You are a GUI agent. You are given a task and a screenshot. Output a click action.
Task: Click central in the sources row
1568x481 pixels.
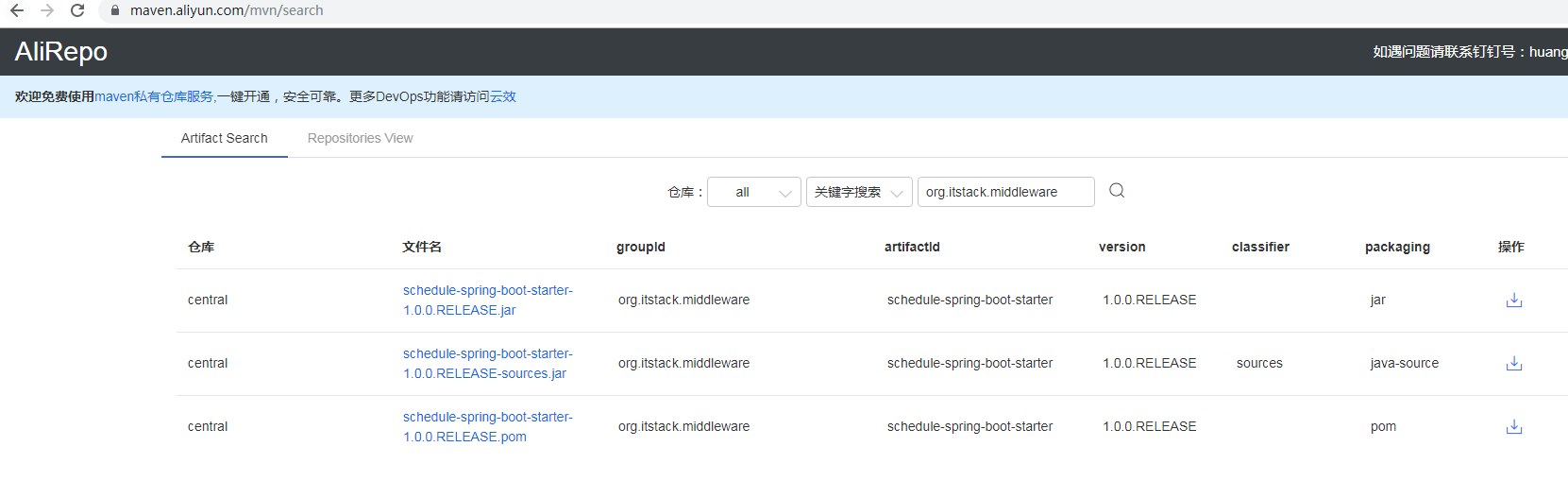(x=208, y=363)
